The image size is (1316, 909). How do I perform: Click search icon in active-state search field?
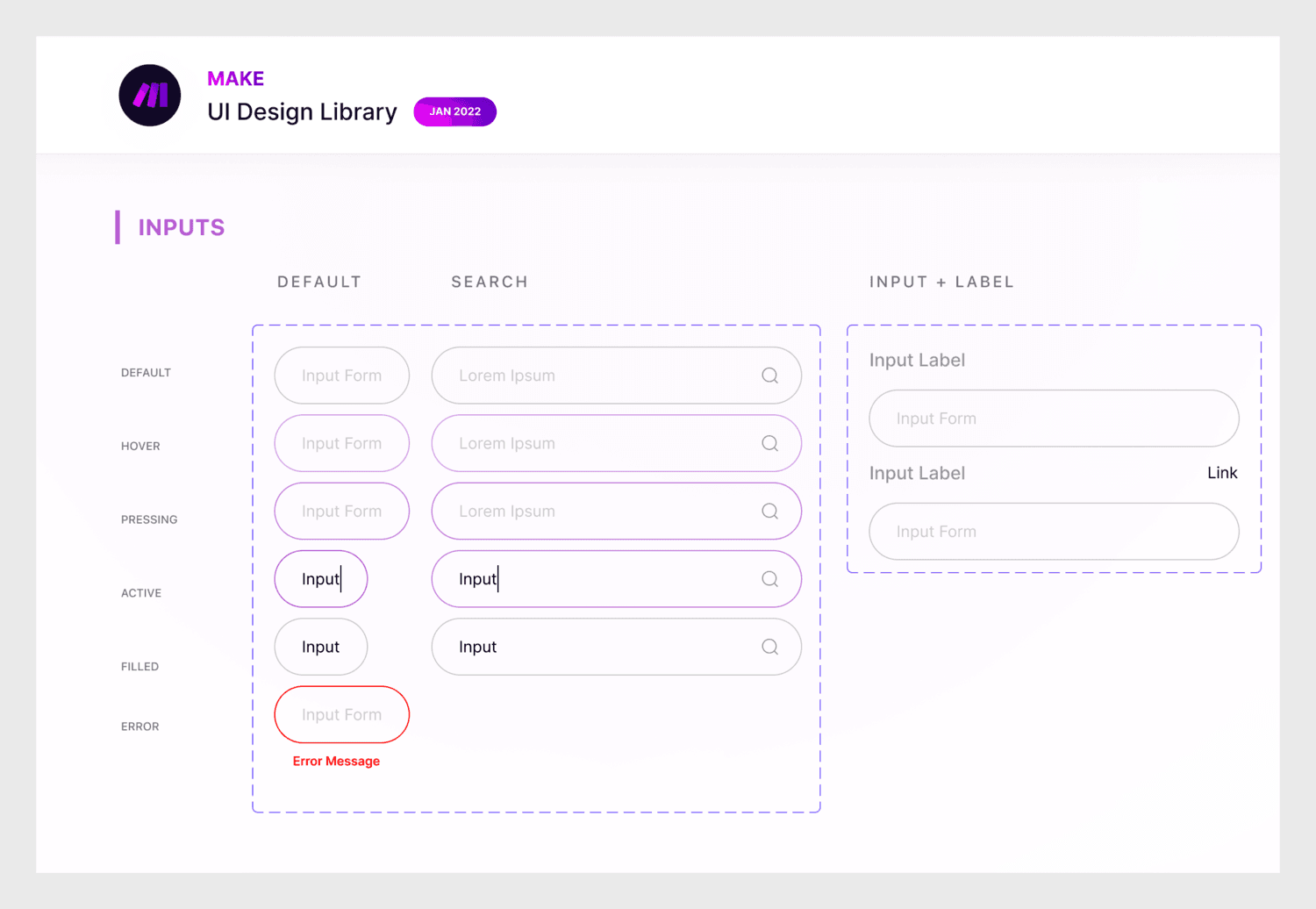pos(769,579)
